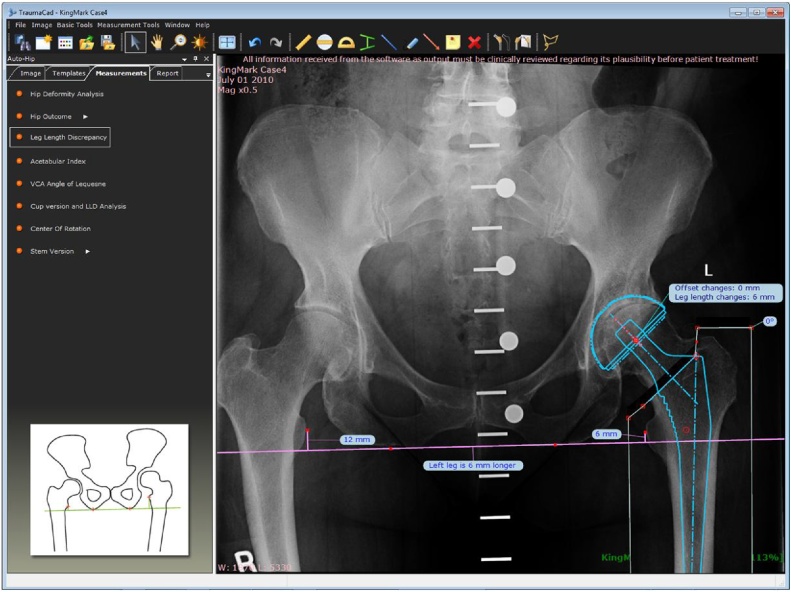791x592 pixels.
Task: Open the Help menu
Action: 202,25
